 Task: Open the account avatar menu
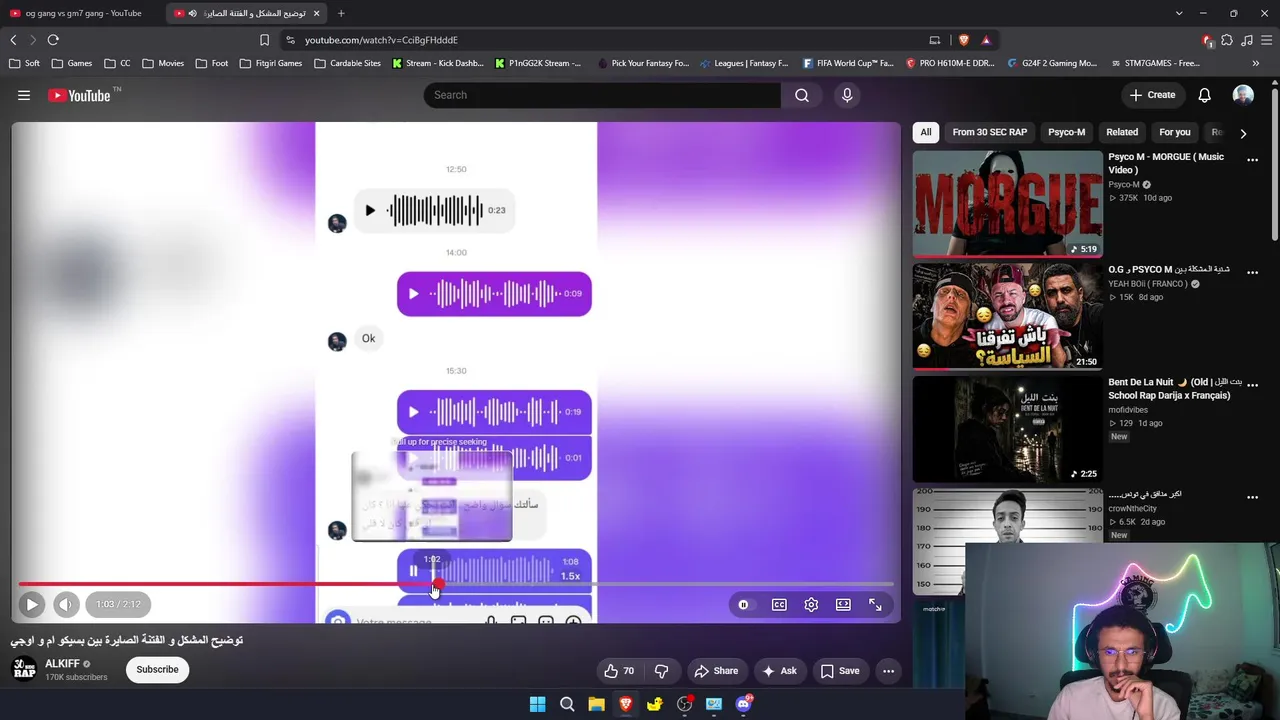[1243, 95]
